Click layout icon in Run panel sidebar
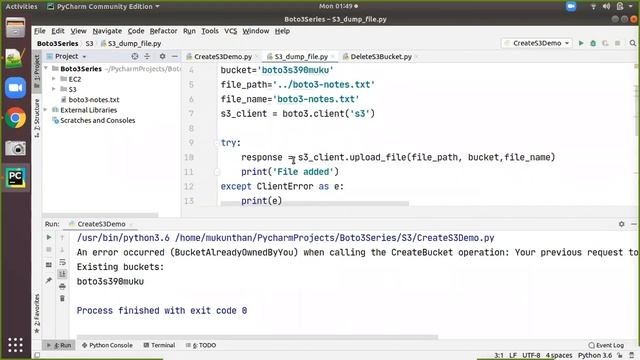640x360 pixels. point(49,265)
